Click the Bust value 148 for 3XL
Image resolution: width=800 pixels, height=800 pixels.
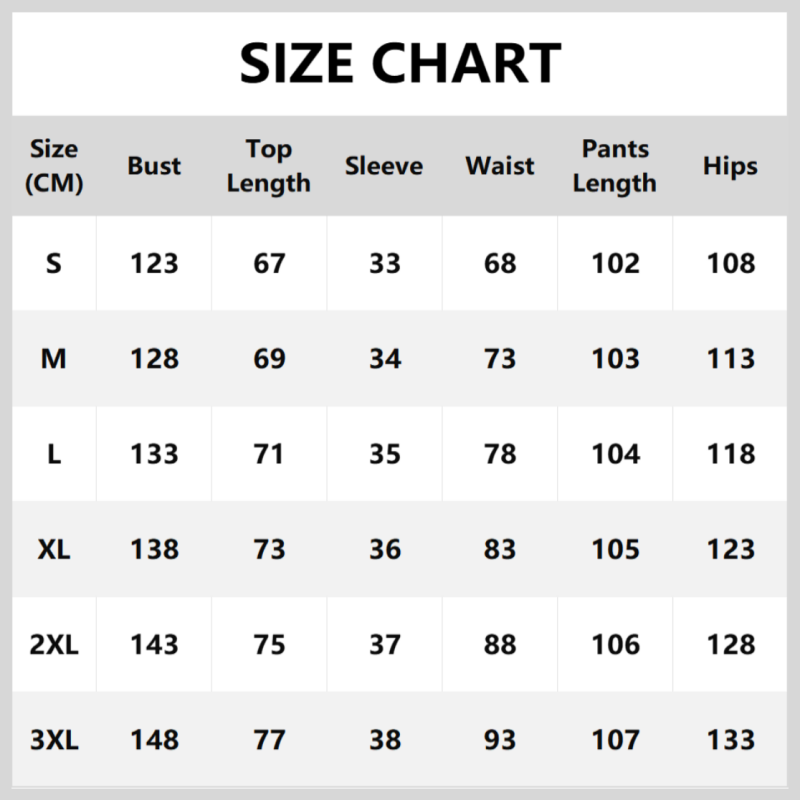coord(154,740)
